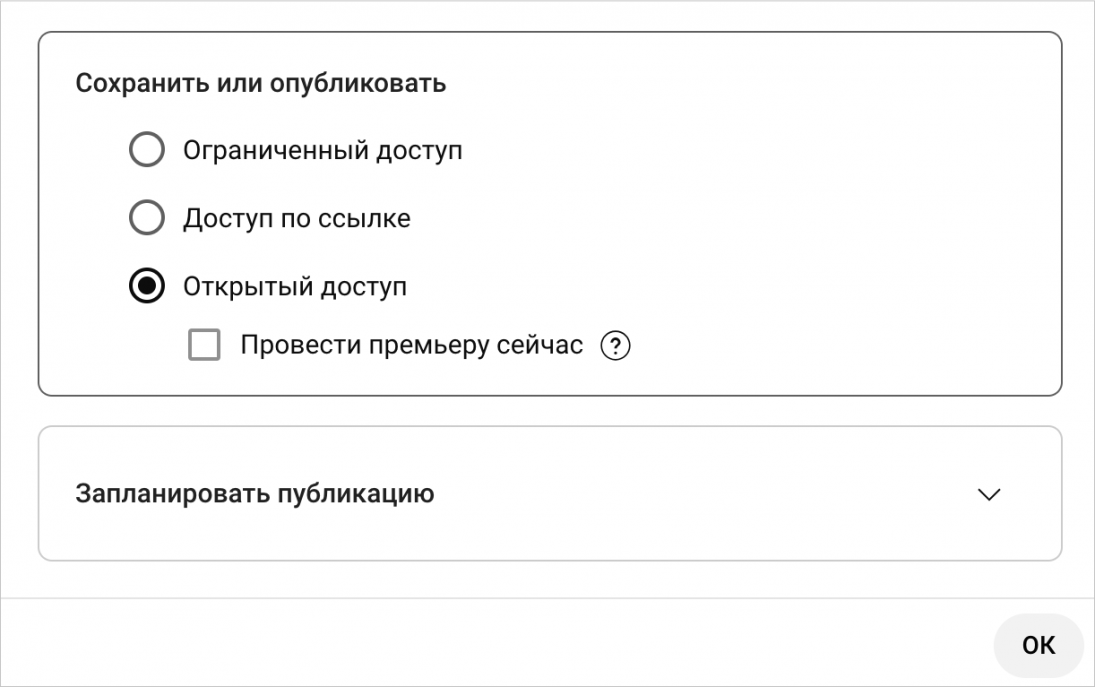Select the "Ограниченный доступ" radio button
The width and height of the screenshot is (1095, 687).
147,151
